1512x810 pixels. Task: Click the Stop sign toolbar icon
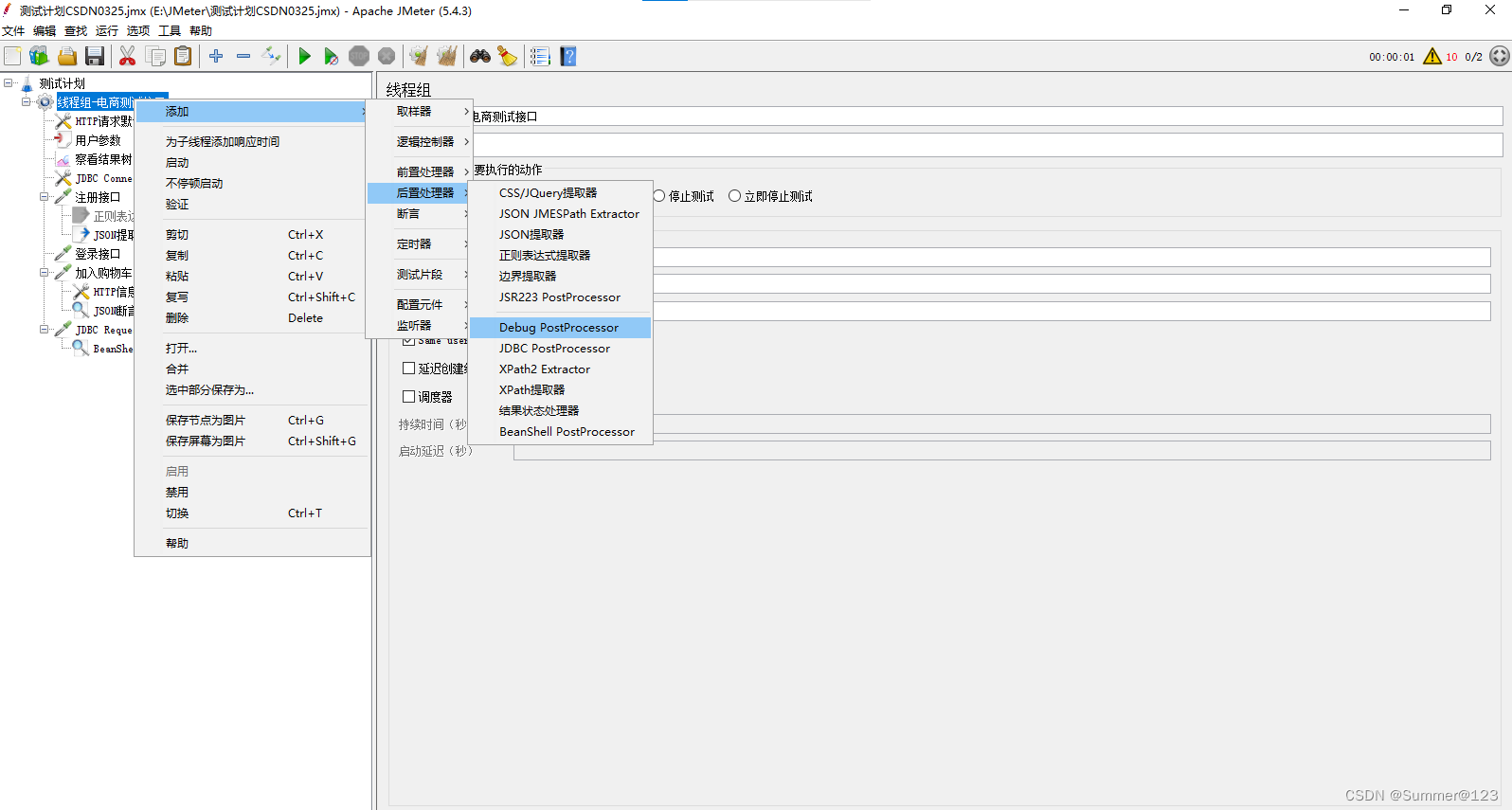click(x=359, y=56)
